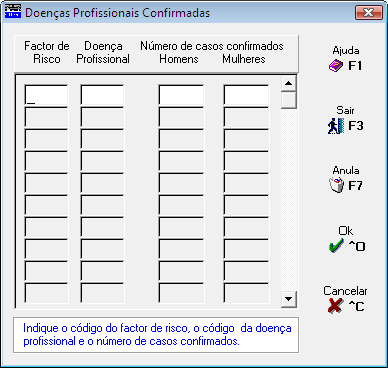Click the F7 shortcut text
This screenshot has width=388, height=368.
pos(355,186)
